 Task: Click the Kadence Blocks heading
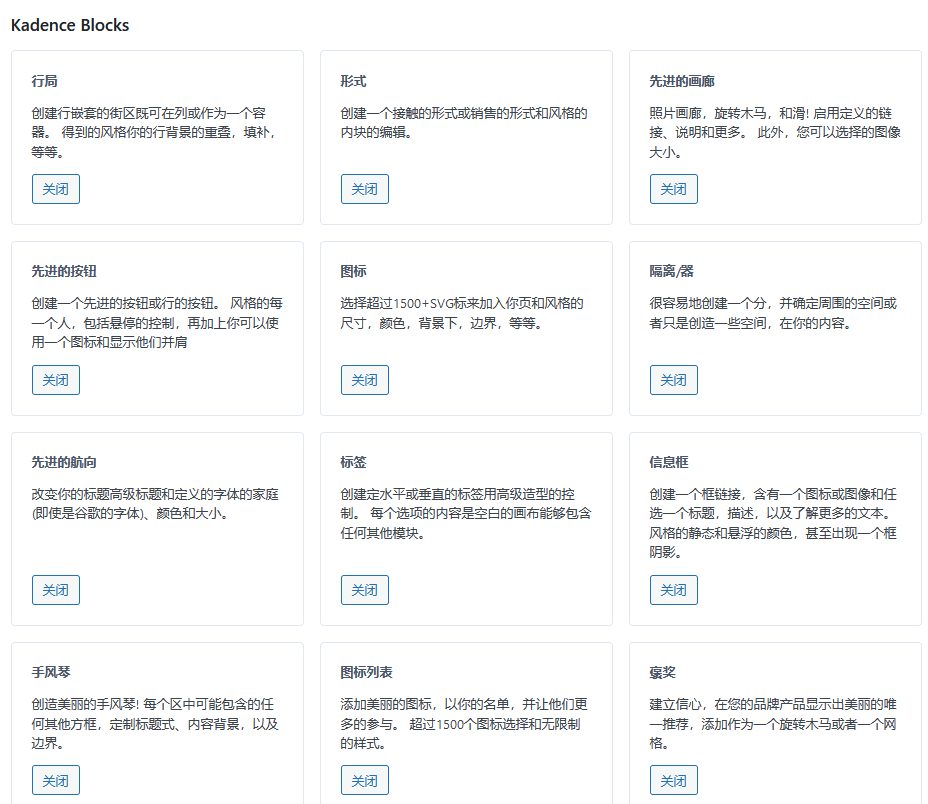pyautogui.click(x=70, y=25)
